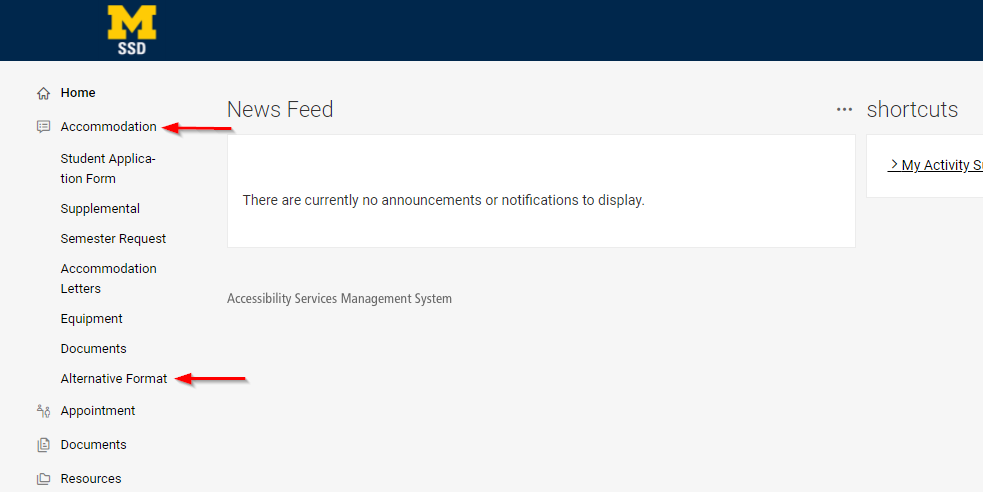
Task: Expand the Appointment menu
Action: [98, 411]
